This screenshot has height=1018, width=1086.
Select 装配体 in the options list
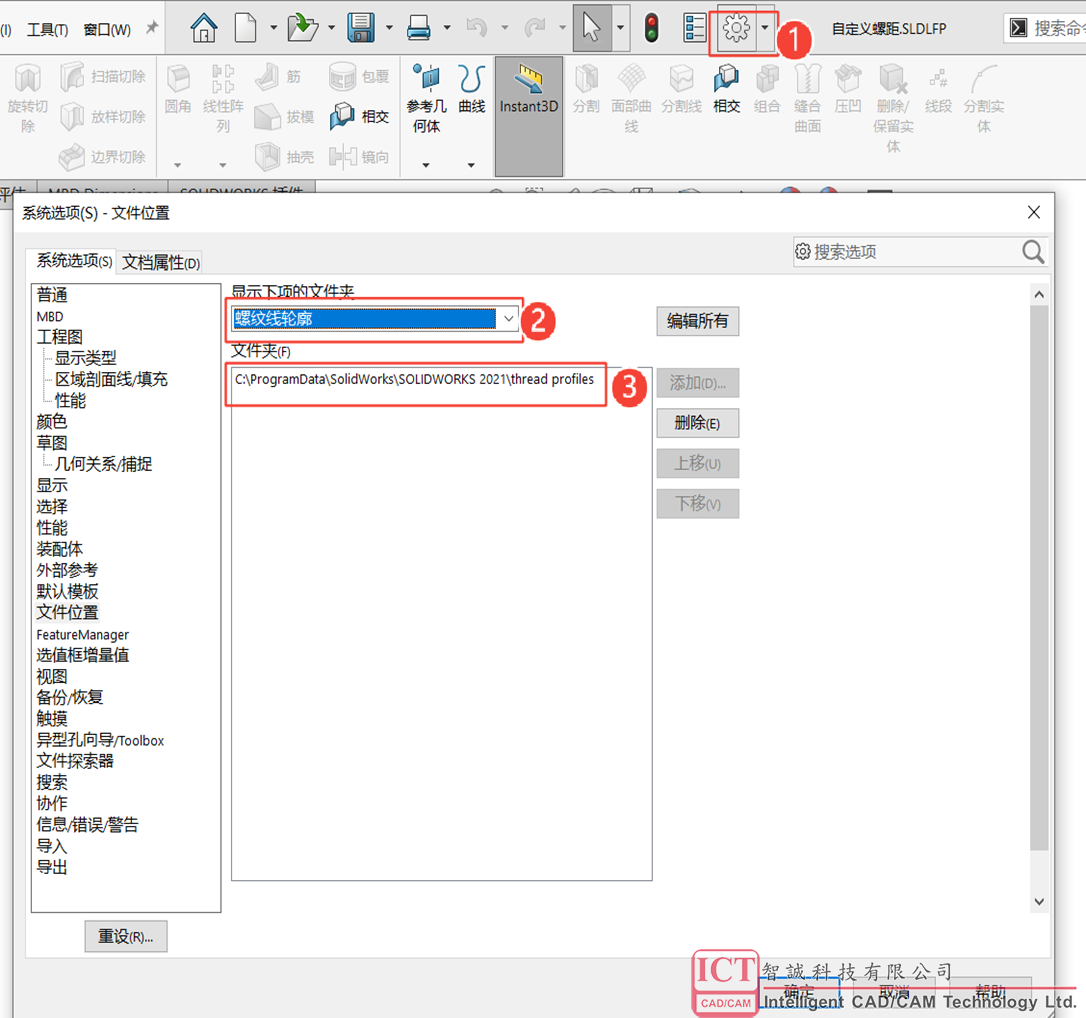pyautogui.click(x=60, y=548)
